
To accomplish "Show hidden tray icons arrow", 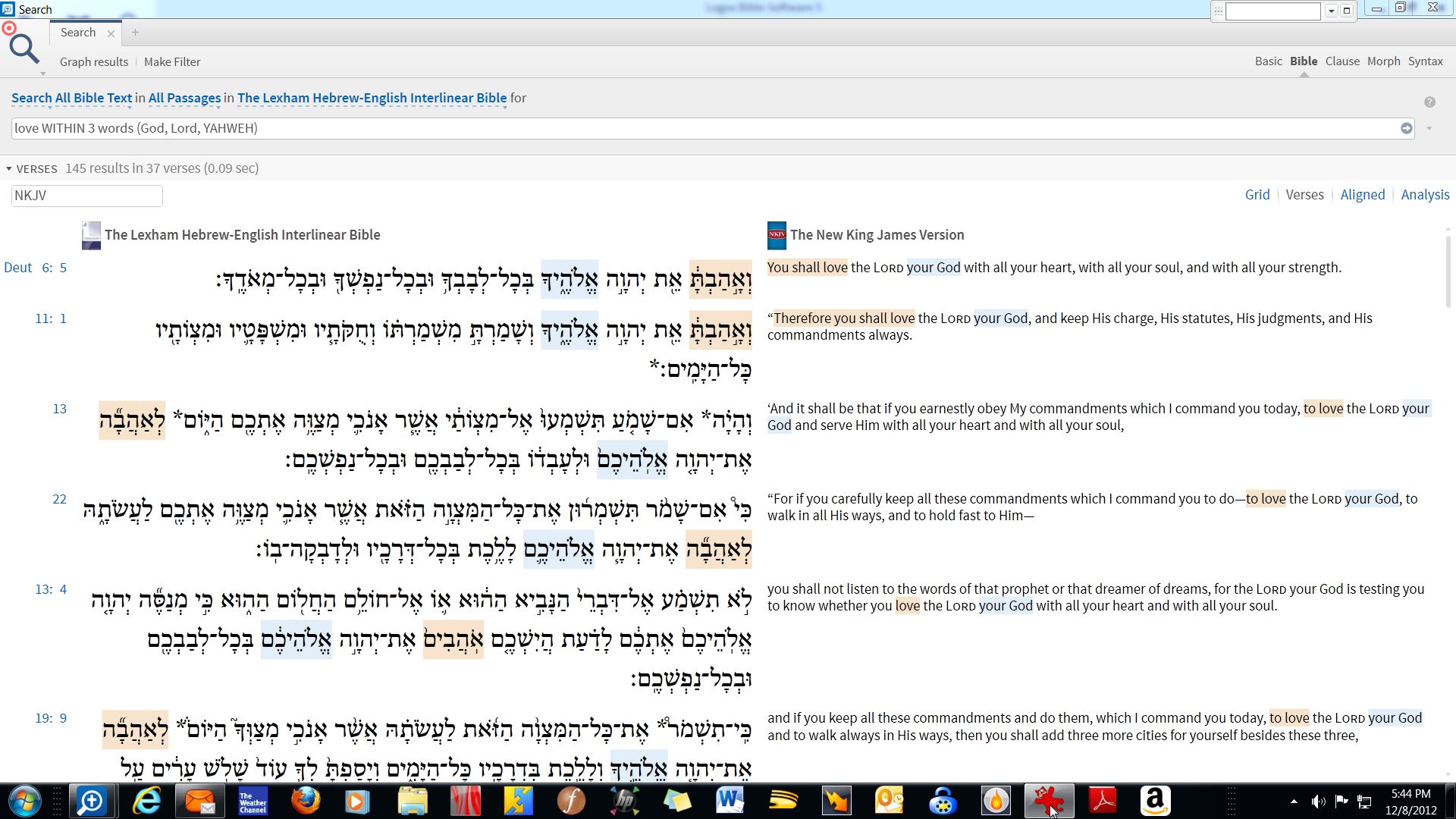I will (x=1294, y=802).
